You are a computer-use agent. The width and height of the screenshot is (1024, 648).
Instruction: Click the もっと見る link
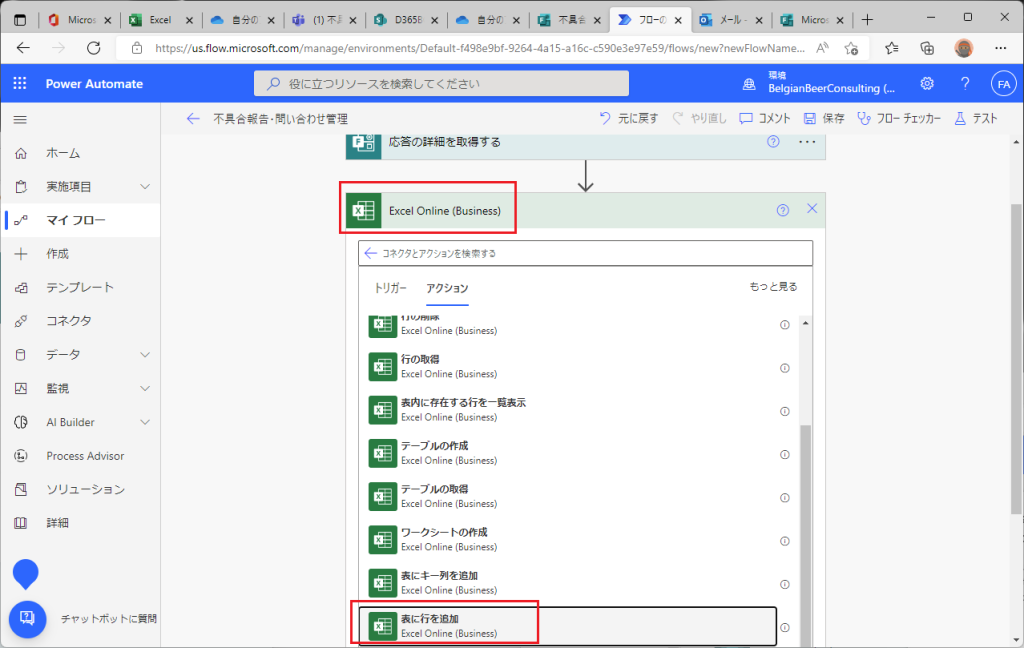(x=773, y=287)
